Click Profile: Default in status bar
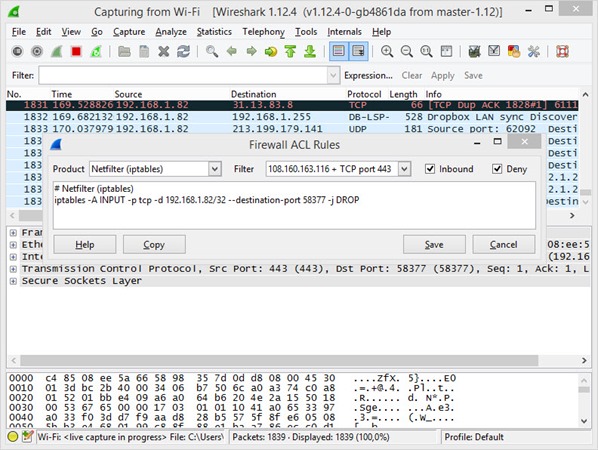The width and height of the screenshot is (598, 450). pos(474,437)
